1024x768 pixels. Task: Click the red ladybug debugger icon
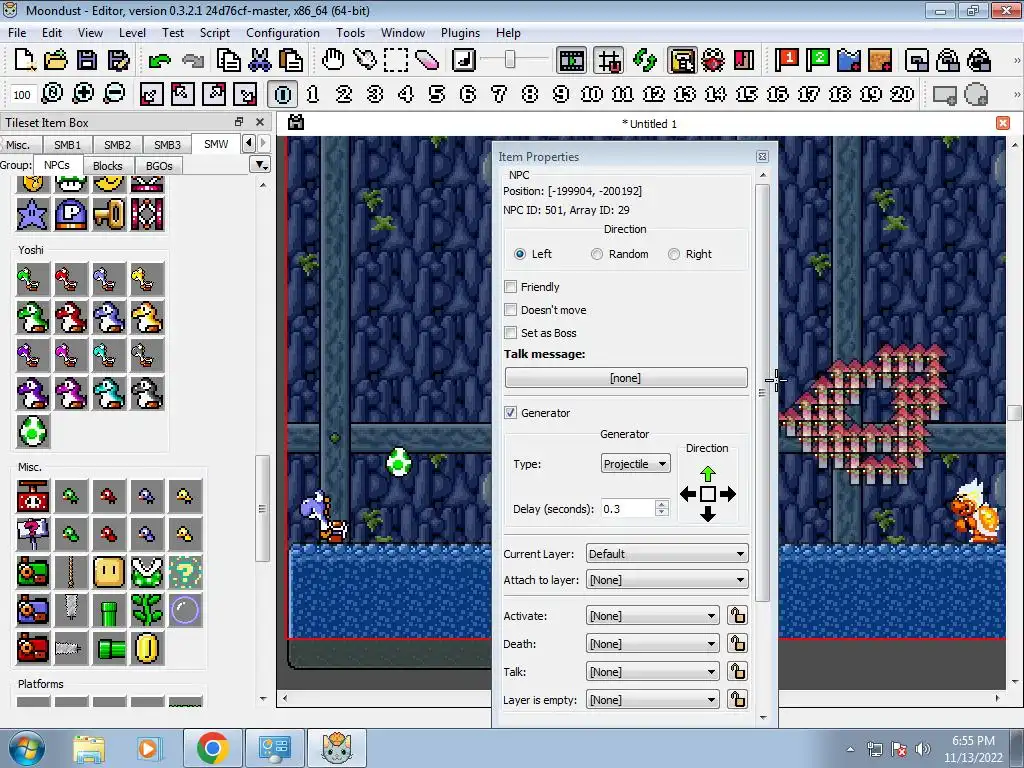(x=712, y=60)
